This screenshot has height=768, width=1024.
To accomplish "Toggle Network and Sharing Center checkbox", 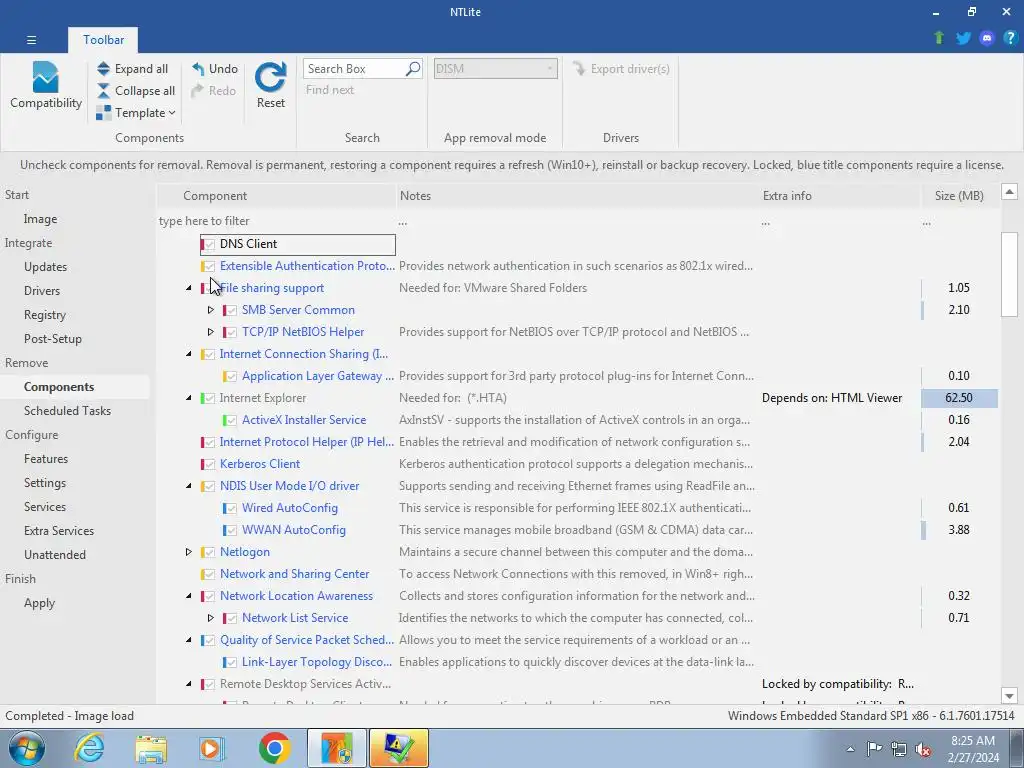I will tap(209, 575).
